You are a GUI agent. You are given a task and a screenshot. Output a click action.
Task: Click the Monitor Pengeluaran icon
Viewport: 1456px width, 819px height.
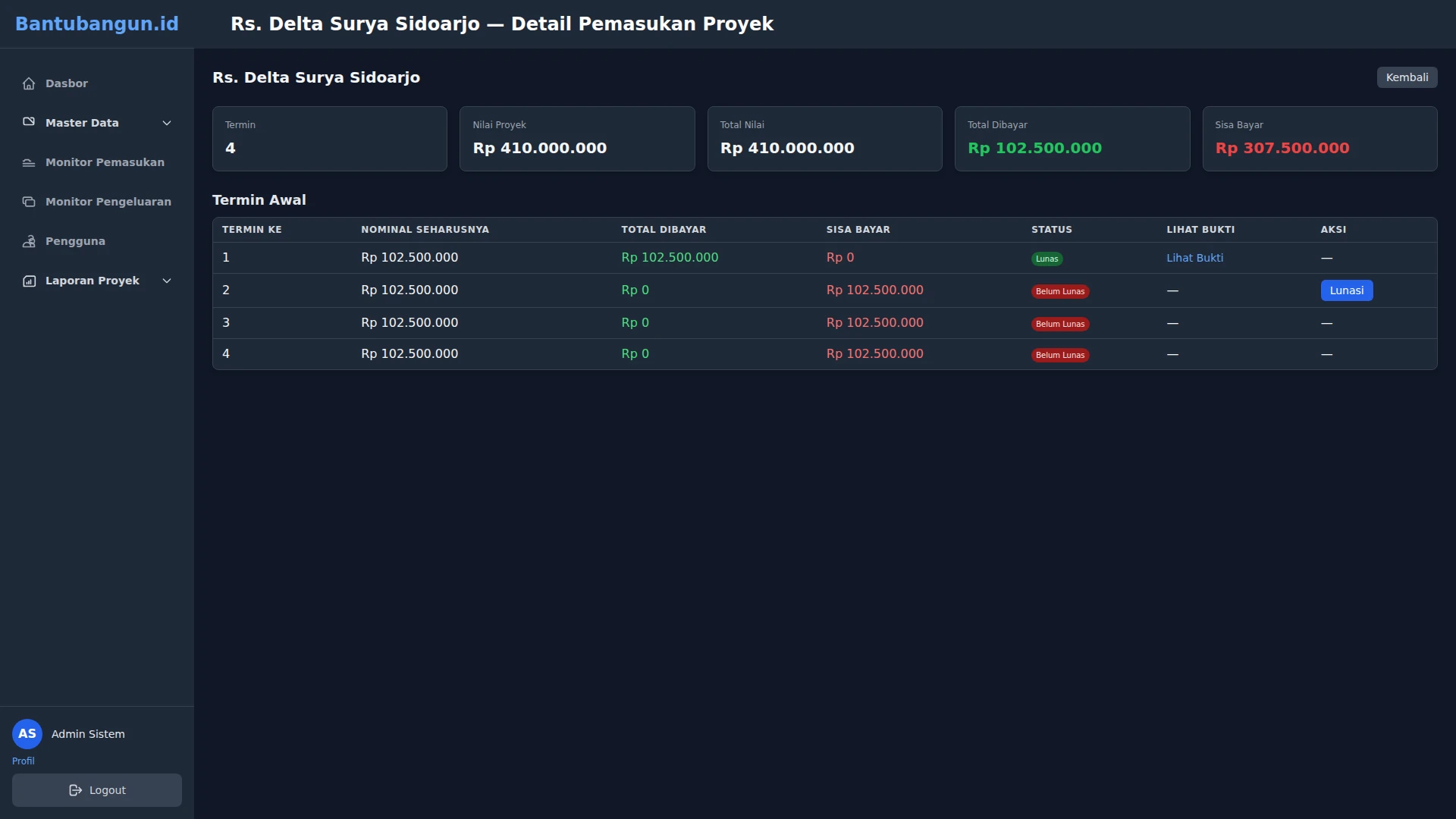29,202
